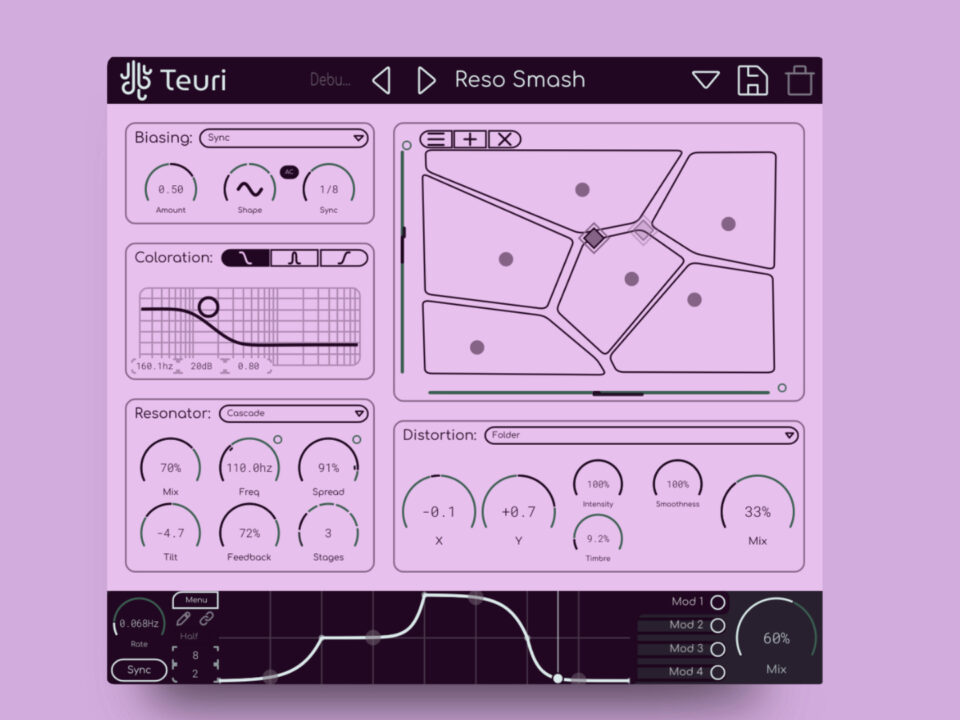
Task: Open the Distortion Folder dropdown
Action: tap(641, 435)
